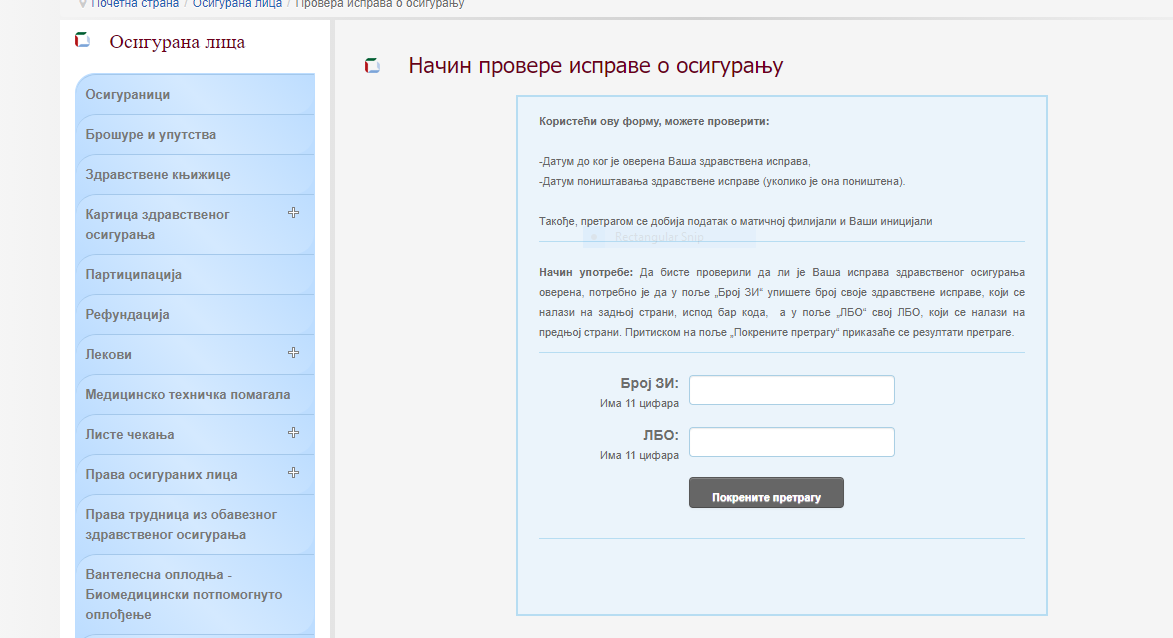
Task: Expand the Картица здравственог осигурања submenu
Action: click(293, 213)
